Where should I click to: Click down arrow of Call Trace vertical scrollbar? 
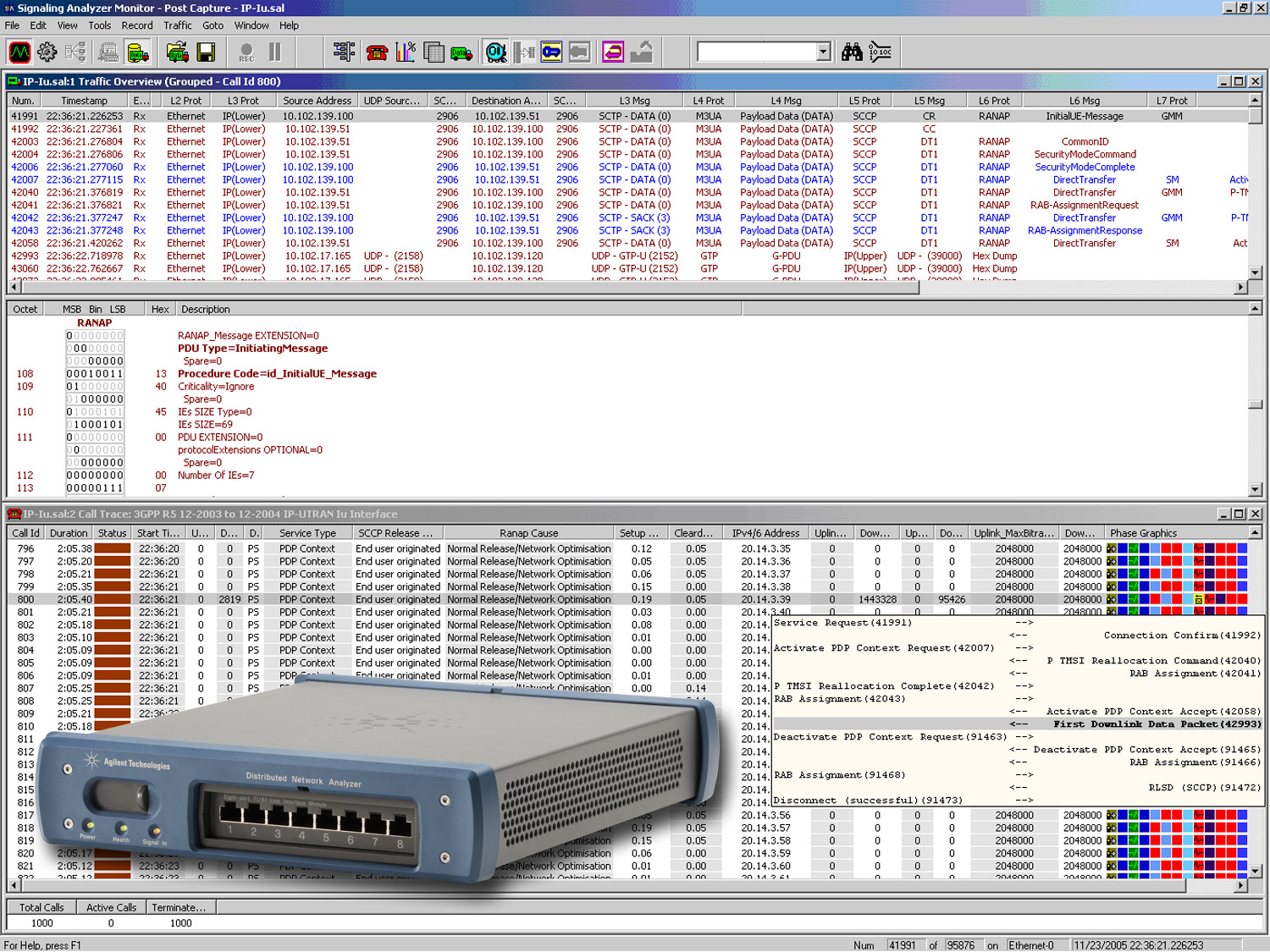tap(1256, 871)
